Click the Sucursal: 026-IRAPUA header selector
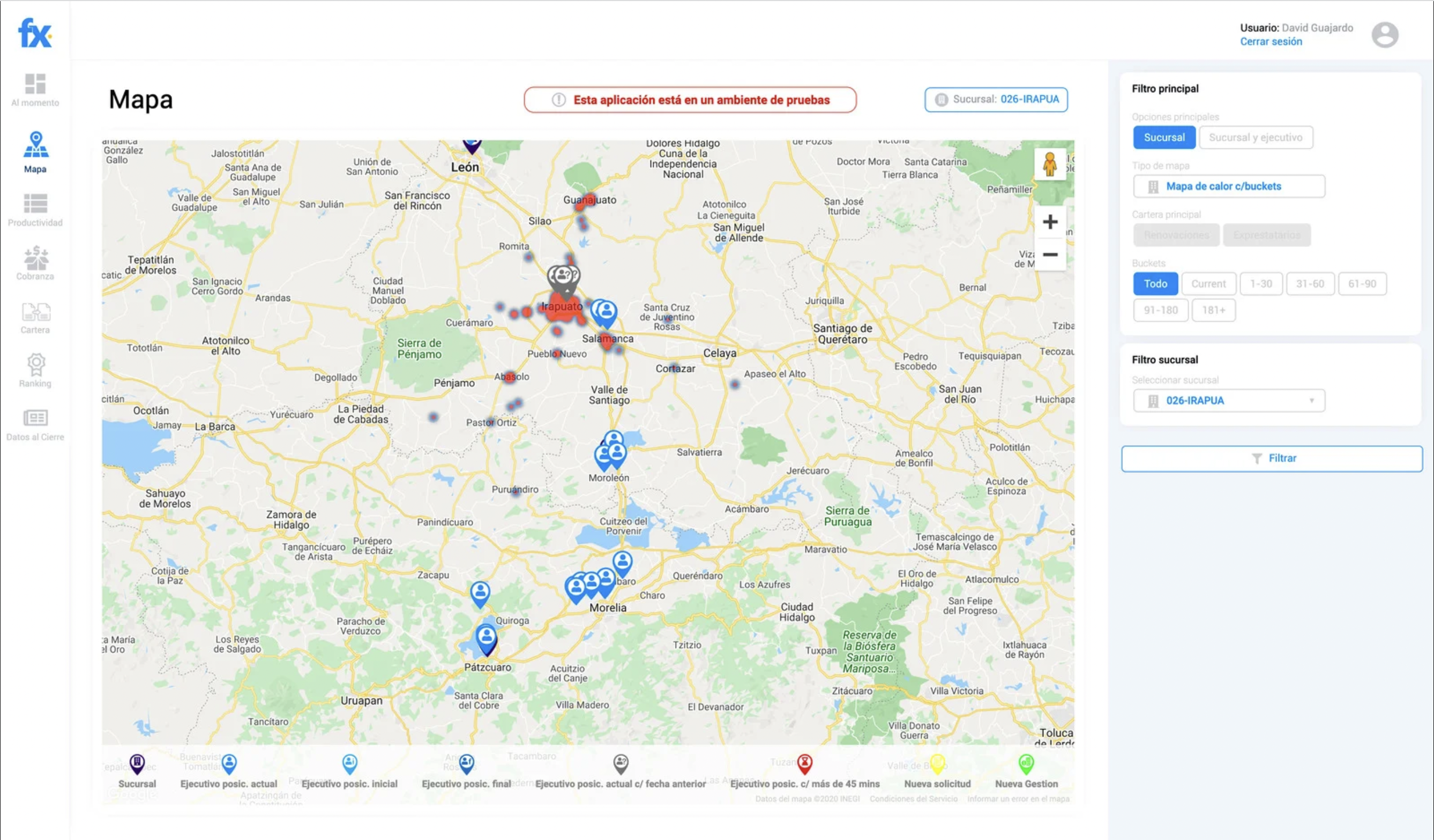Screen dimensions: 1434x840 tap(996, 100)
